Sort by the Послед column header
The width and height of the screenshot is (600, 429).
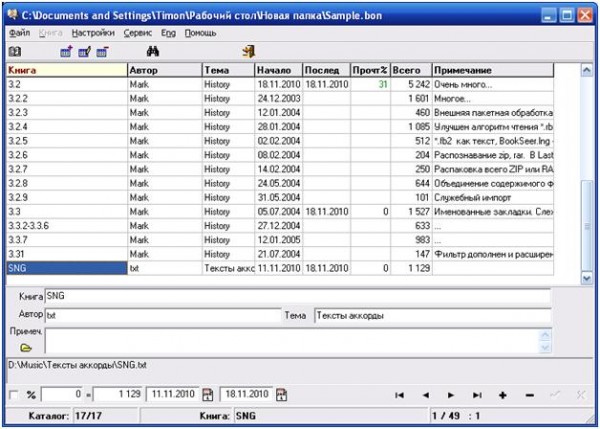[326, 70]
